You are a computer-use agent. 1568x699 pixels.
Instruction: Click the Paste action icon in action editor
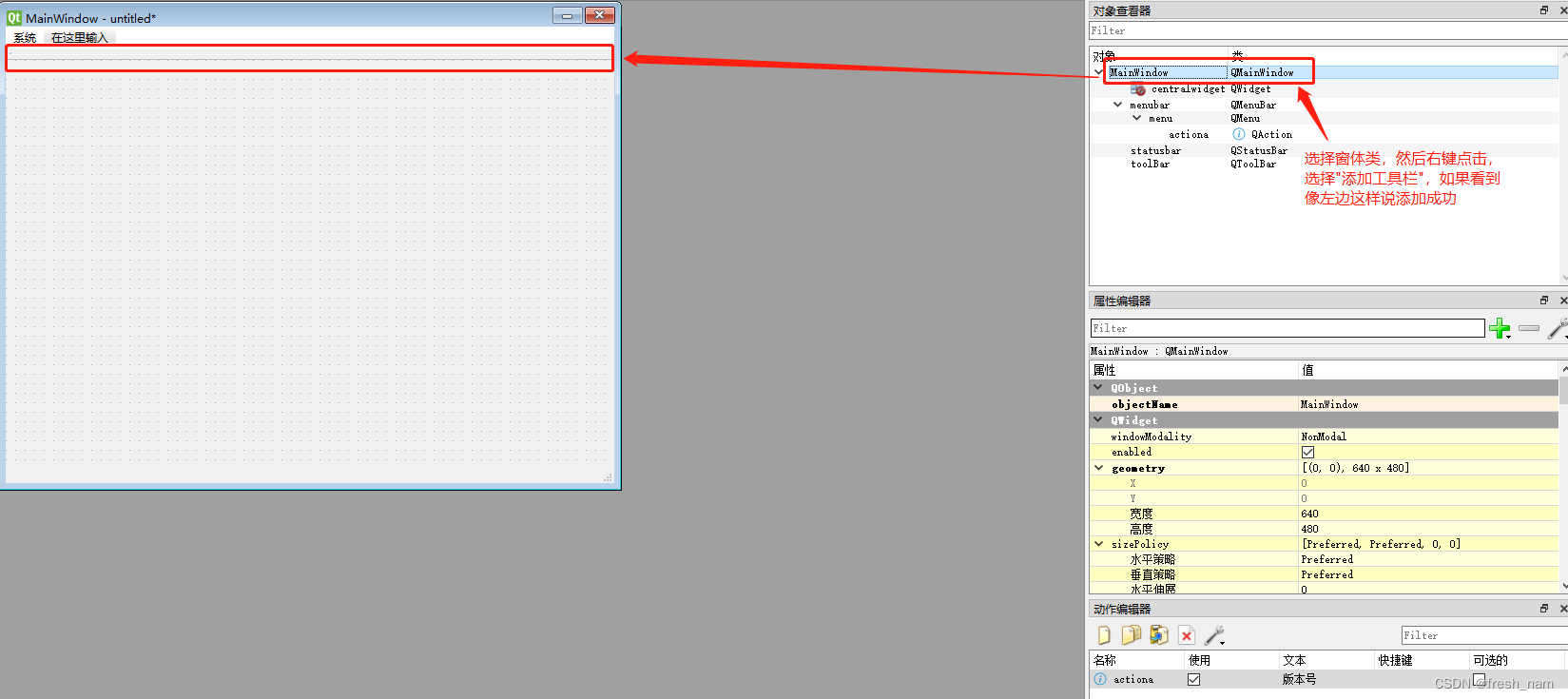click(1158, 635)
